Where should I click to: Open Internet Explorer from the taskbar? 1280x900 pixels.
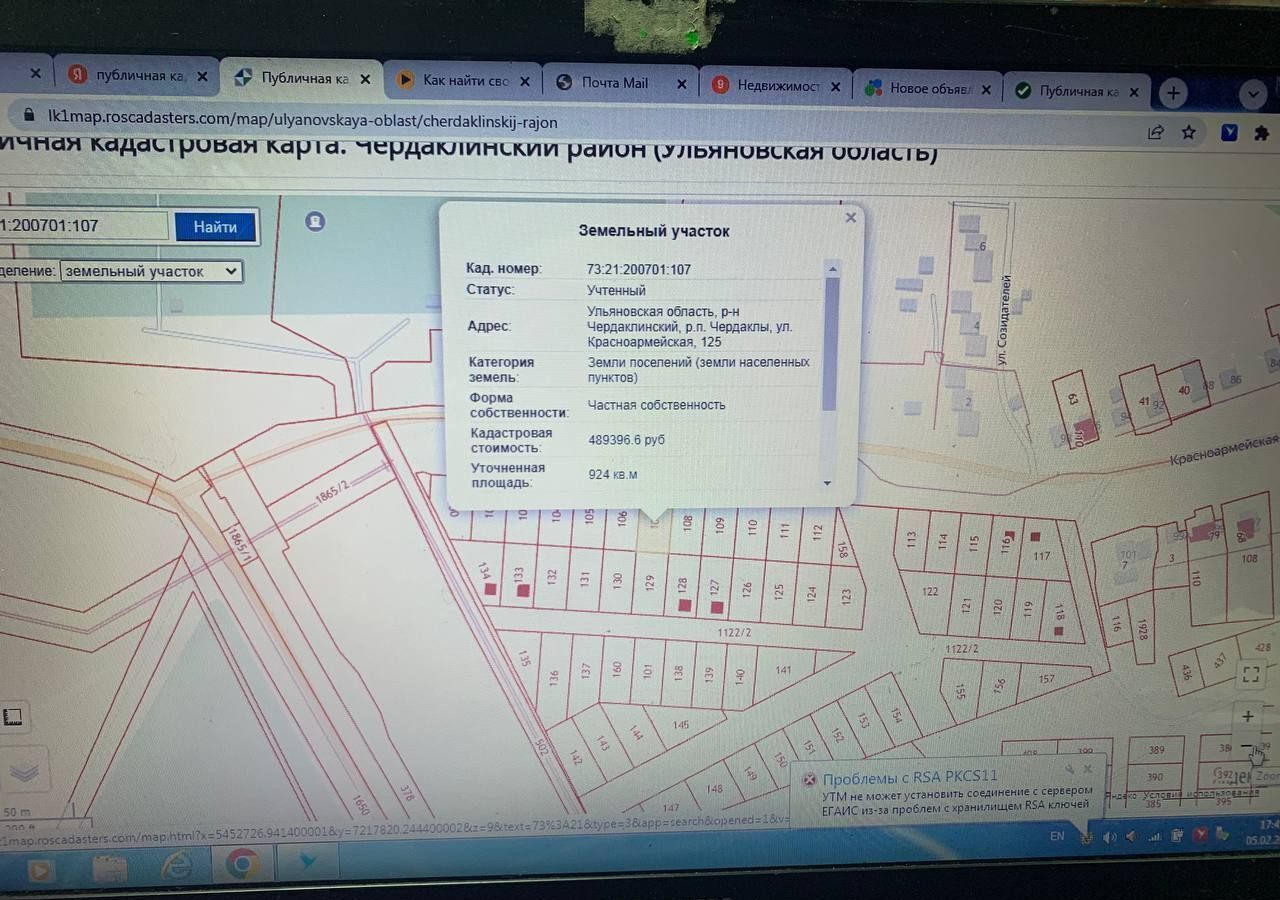(176, 864)
